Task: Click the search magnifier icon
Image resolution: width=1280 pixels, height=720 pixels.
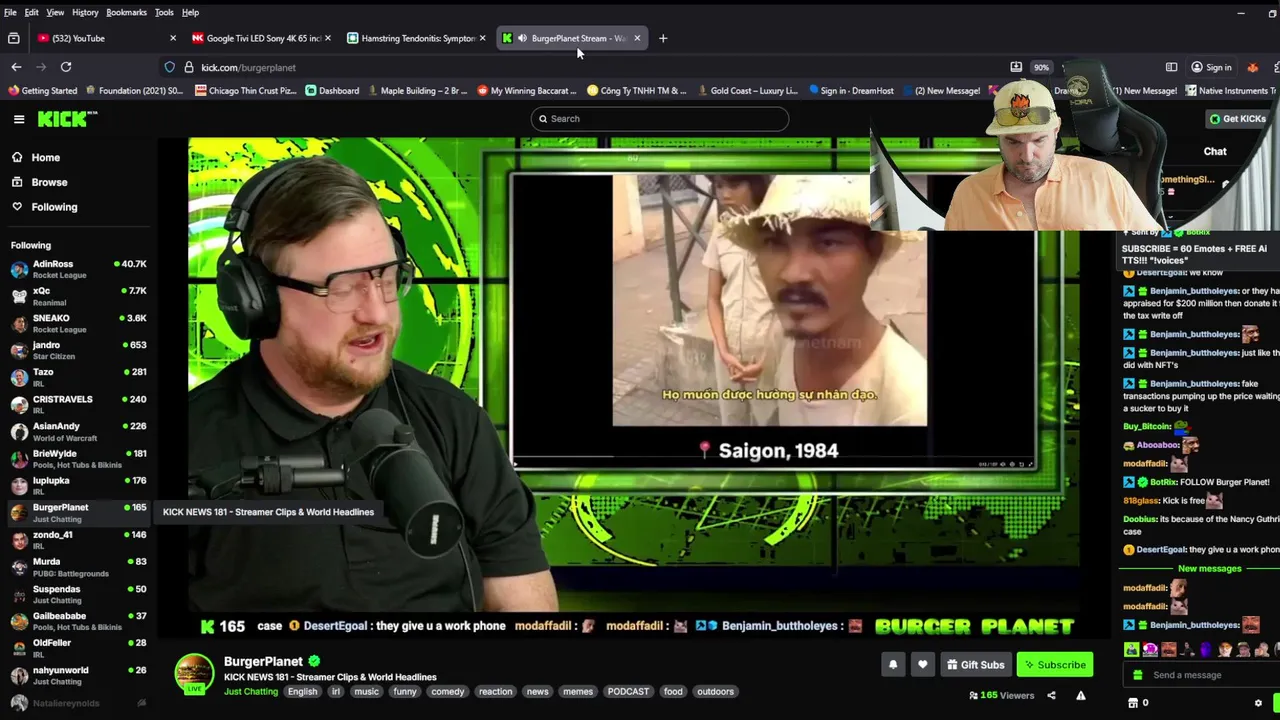Action: point(543,119)
